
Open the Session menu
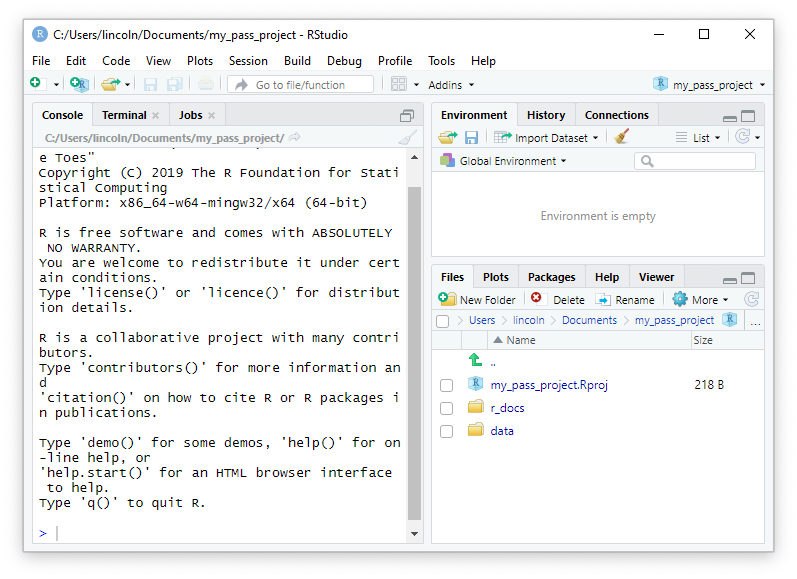coord(248,61)
